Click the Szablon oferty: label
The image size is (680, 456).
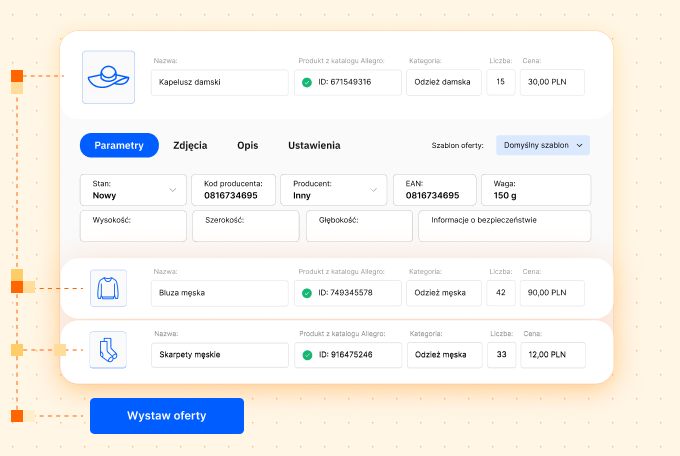pyautogui.click(x=457, y=146)
